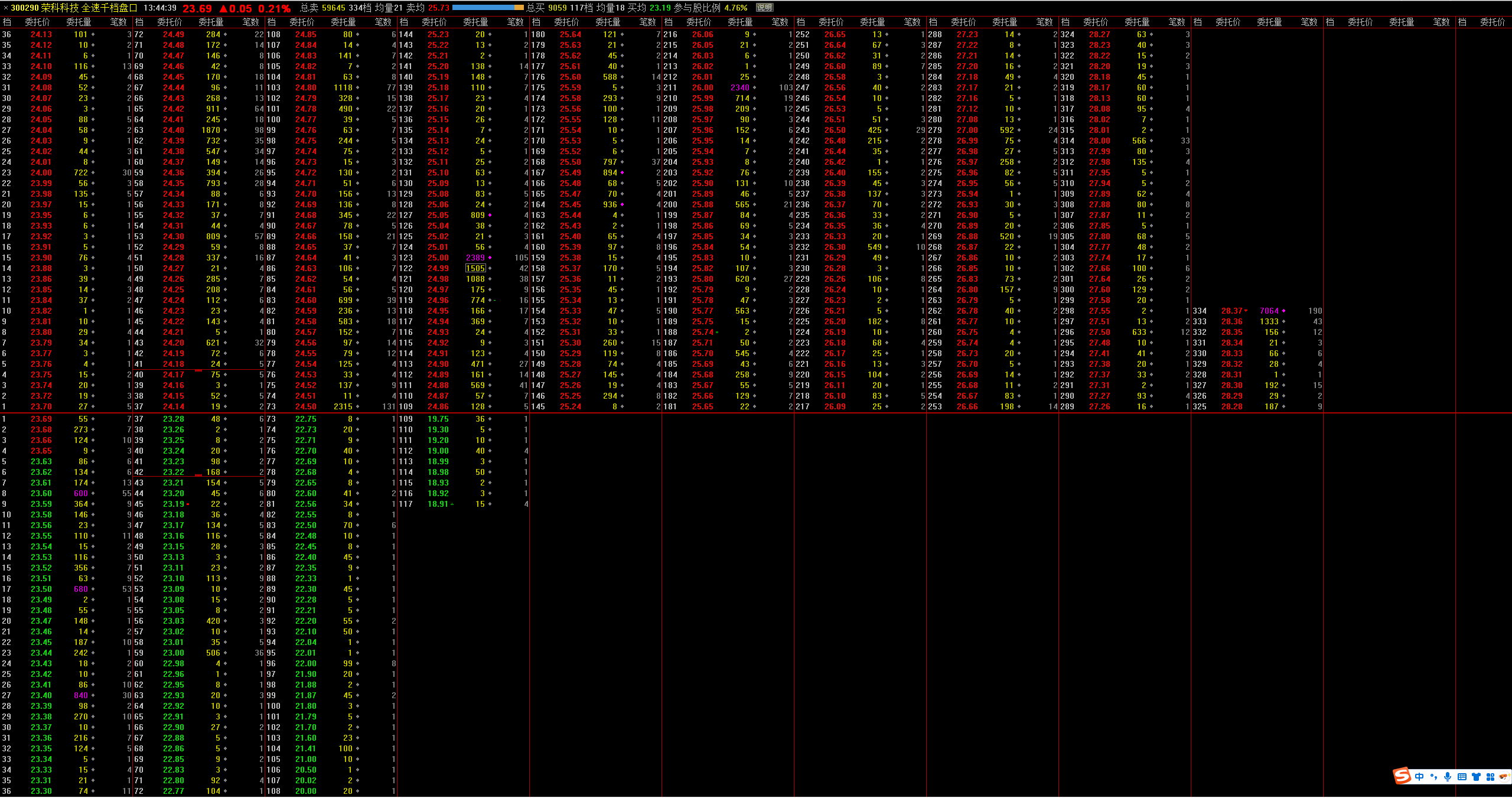Select buy price 23.00 cell
1512x798 pixels.
(x=174, y=653)
